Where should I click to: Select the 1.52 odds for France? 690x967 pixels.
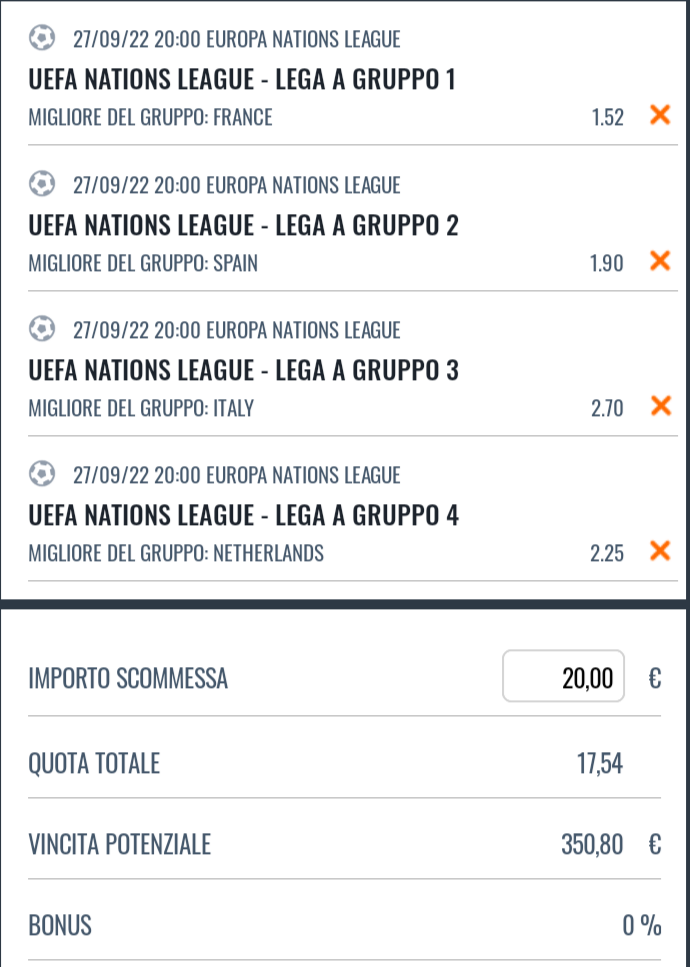(607, 118)
